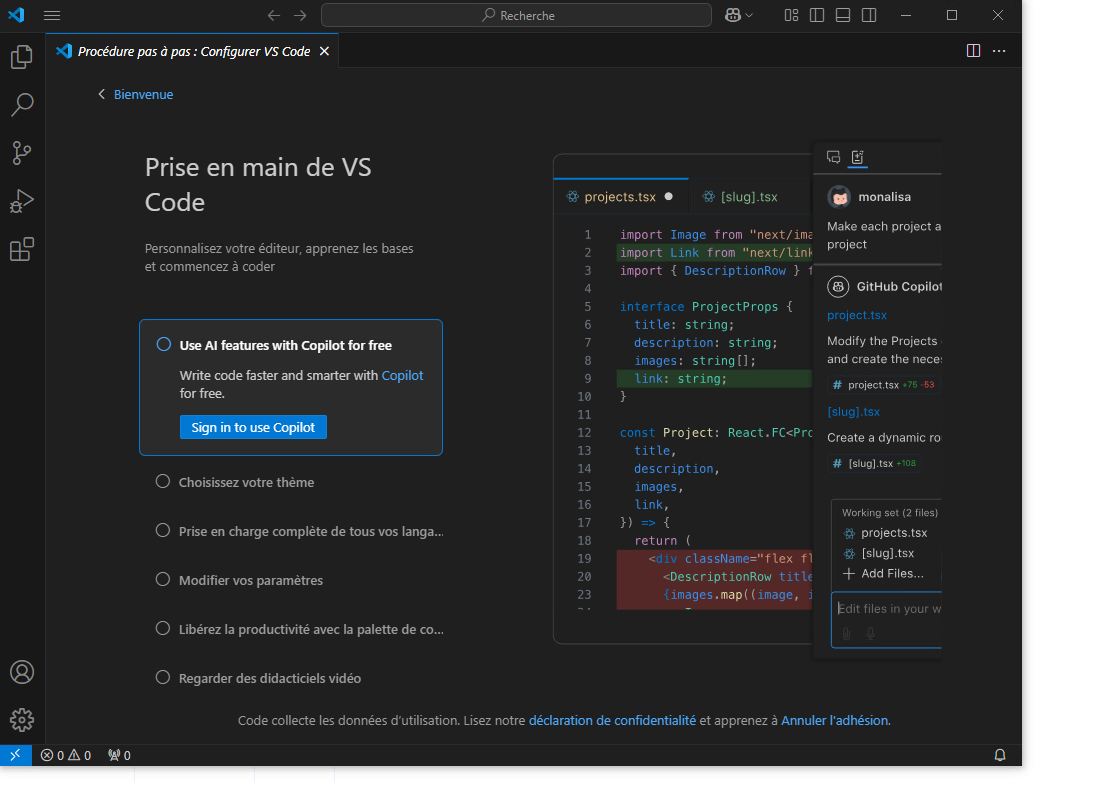
Task: Open the Run and Debug view
Action: point(22,201)
